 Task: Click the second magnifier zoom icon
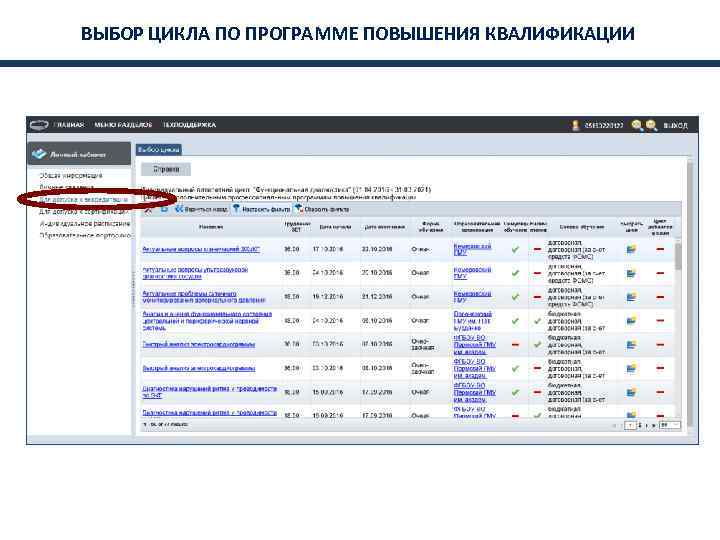pyautogui.click(x=651, y=125)
